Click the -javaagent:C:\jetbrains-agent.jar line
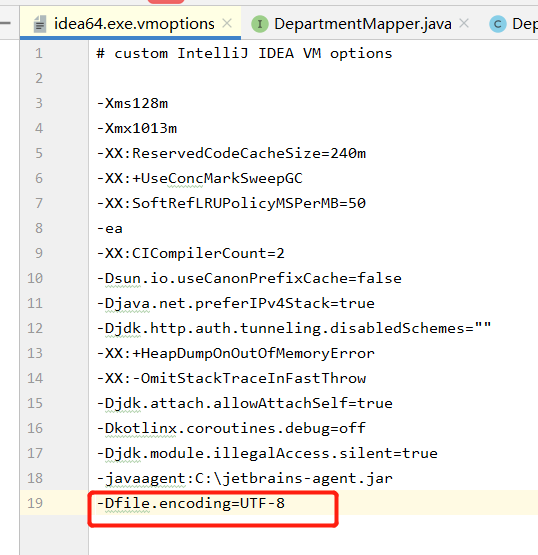Screen dimensions: 538x555 pyautogui.click(x=245, y=478)
